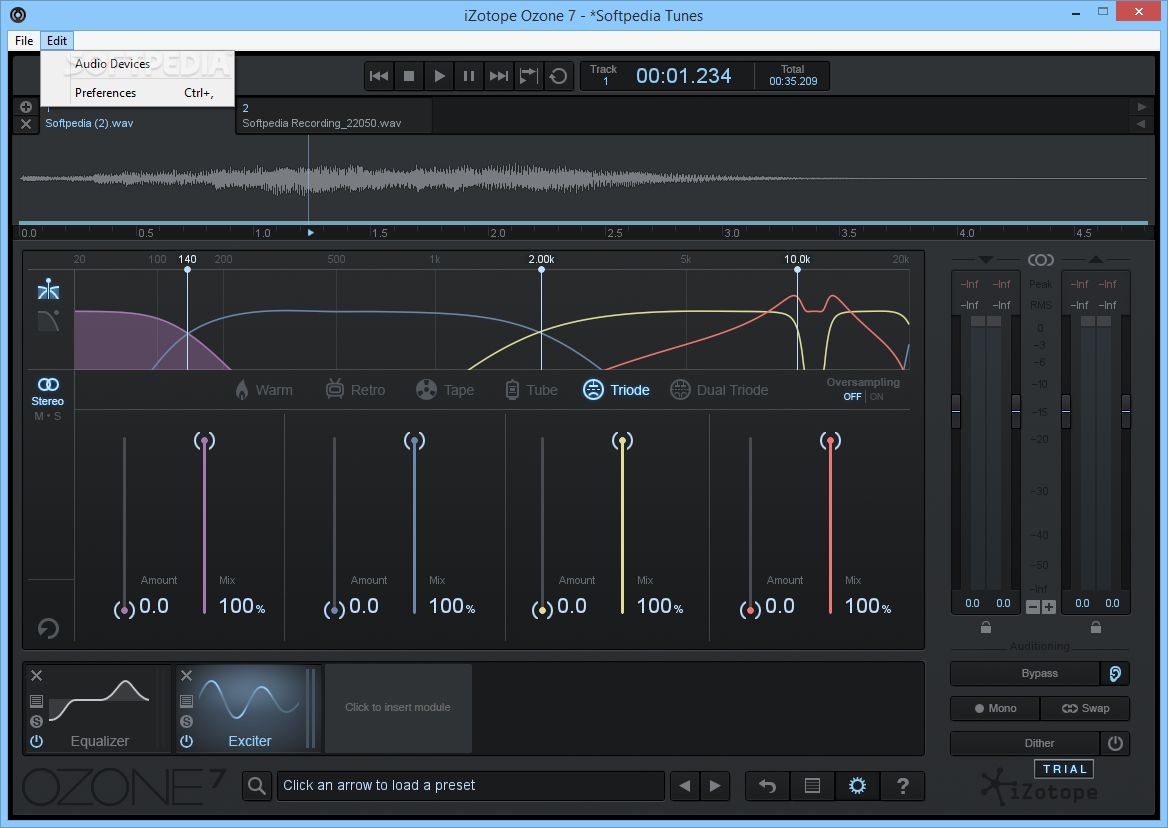The width and height of the screenshot is (1168, 828).
Task: Search presets with magnifier icon
Action: click(x=257, y=786)
